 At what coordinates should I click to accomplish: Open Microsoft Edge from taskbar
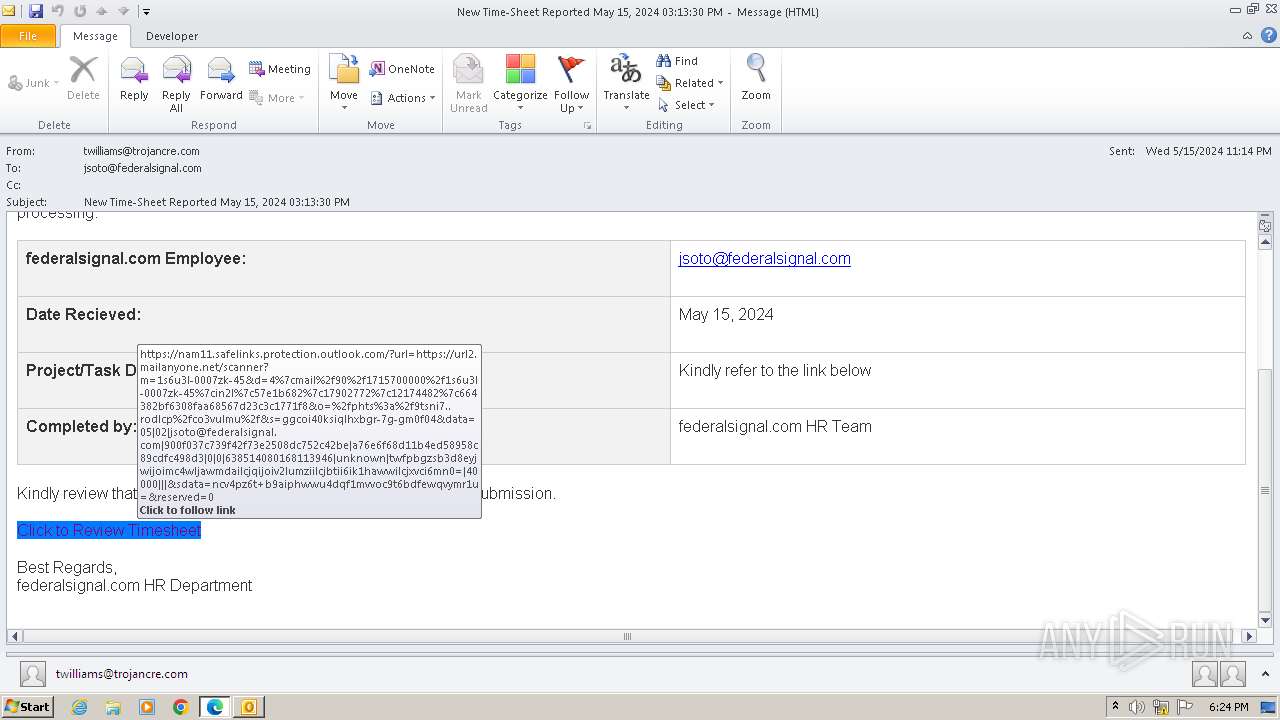click(215, 707)
